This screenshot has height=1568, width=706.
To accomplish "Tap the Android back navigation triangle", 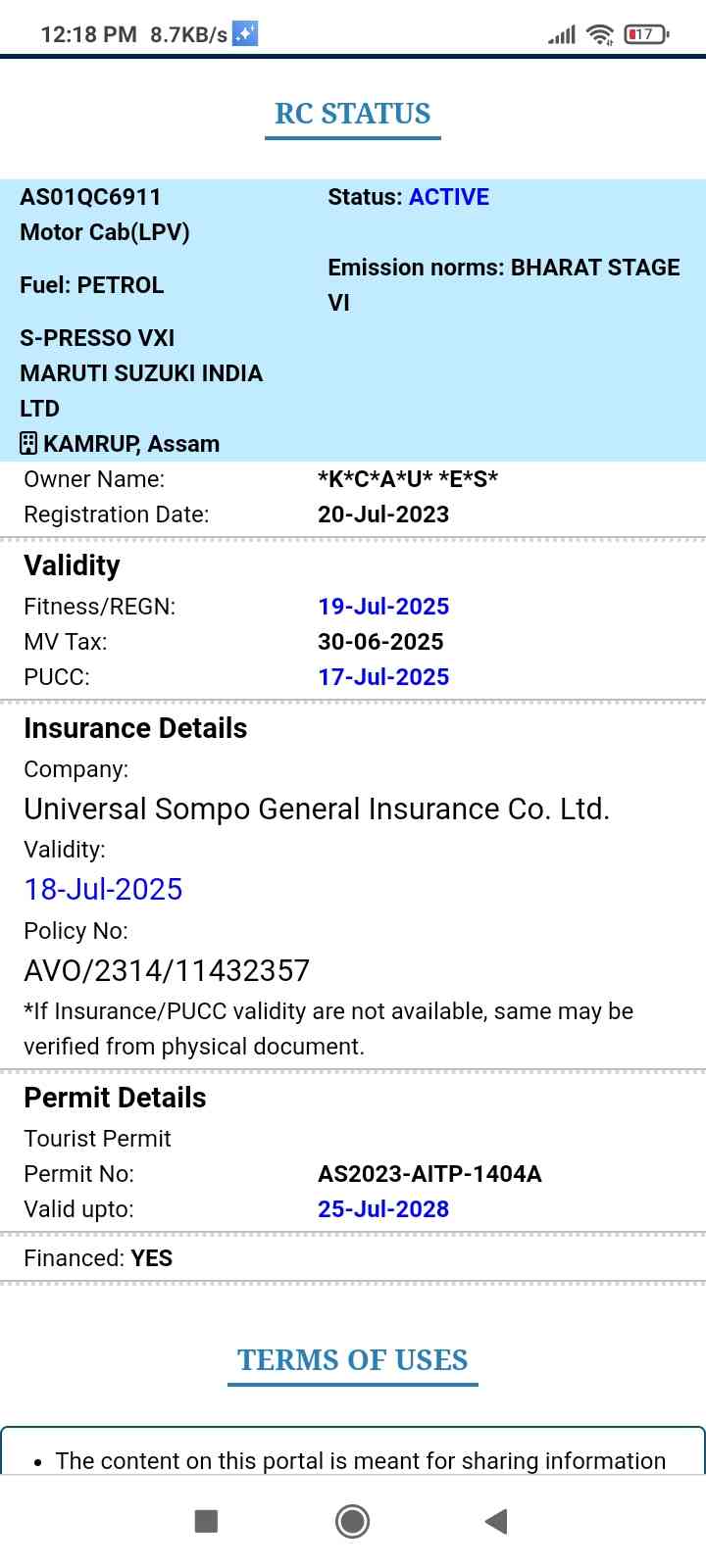I will pyautogui.click(x=496, y=1521).
